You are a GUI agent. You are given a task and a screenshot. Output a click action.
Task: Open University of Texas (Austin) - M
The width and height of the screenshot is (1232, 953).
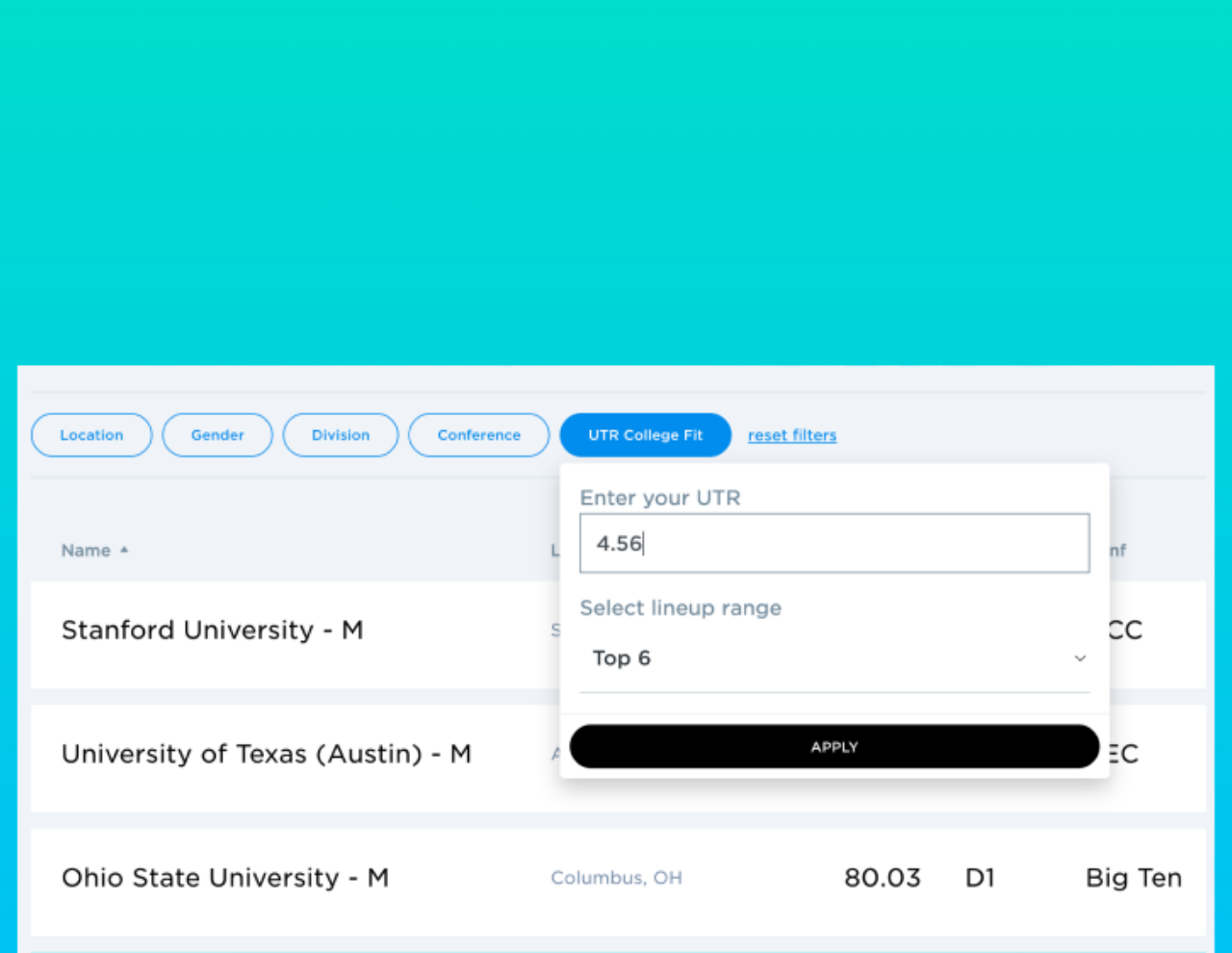point(266,754)
